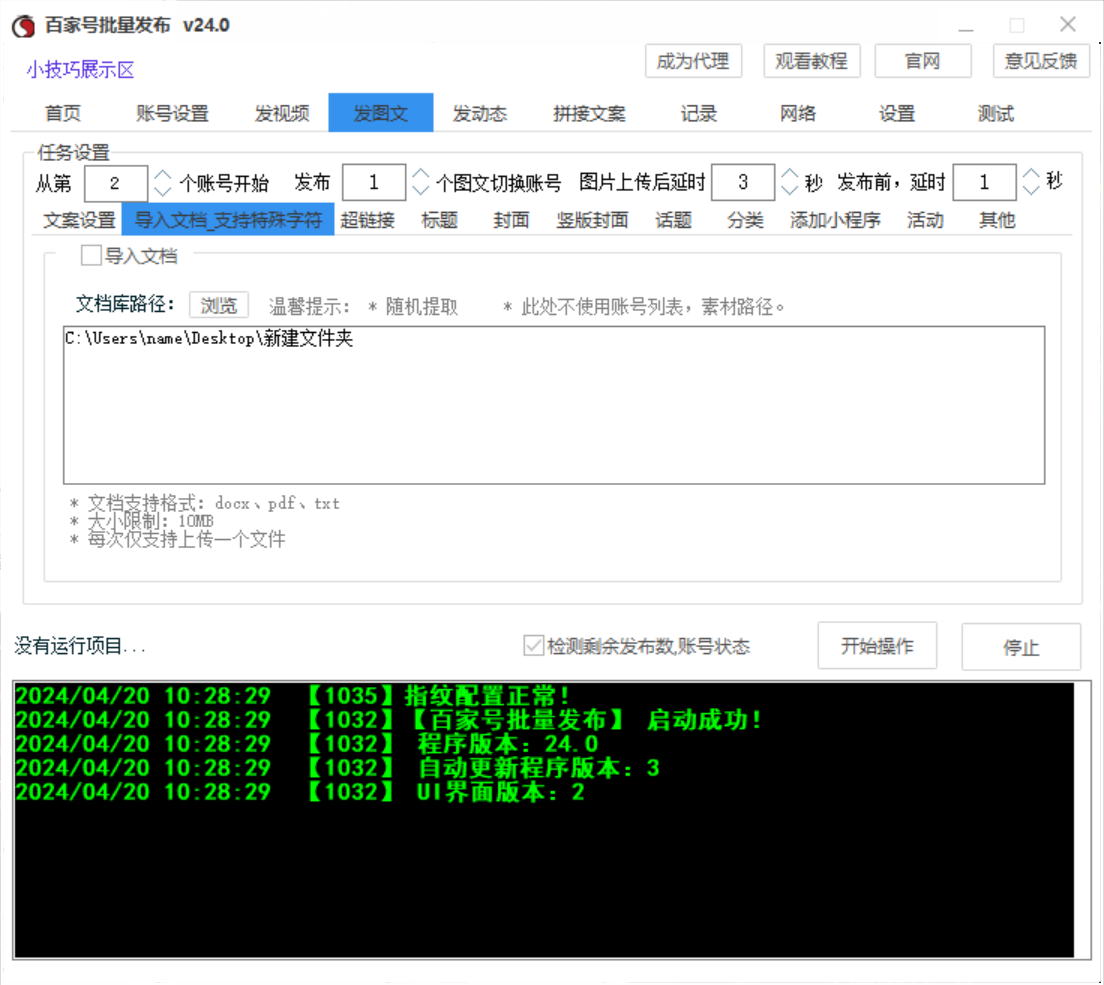Select the 导入文档_支持特殊字符 sub-tab
1104x985 pixels.
click(x=228, y=220)
